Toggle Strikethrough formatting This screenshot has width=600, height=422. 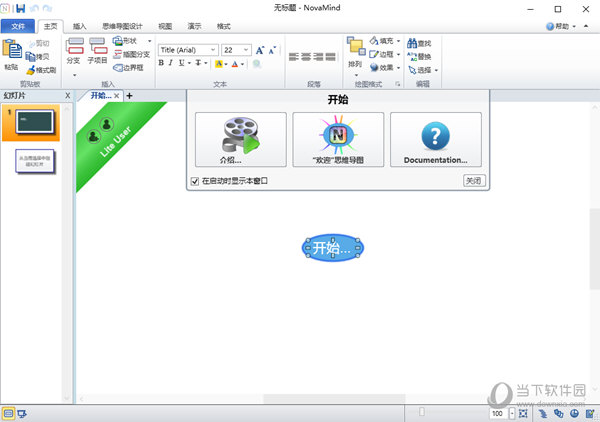coord(198,63)
